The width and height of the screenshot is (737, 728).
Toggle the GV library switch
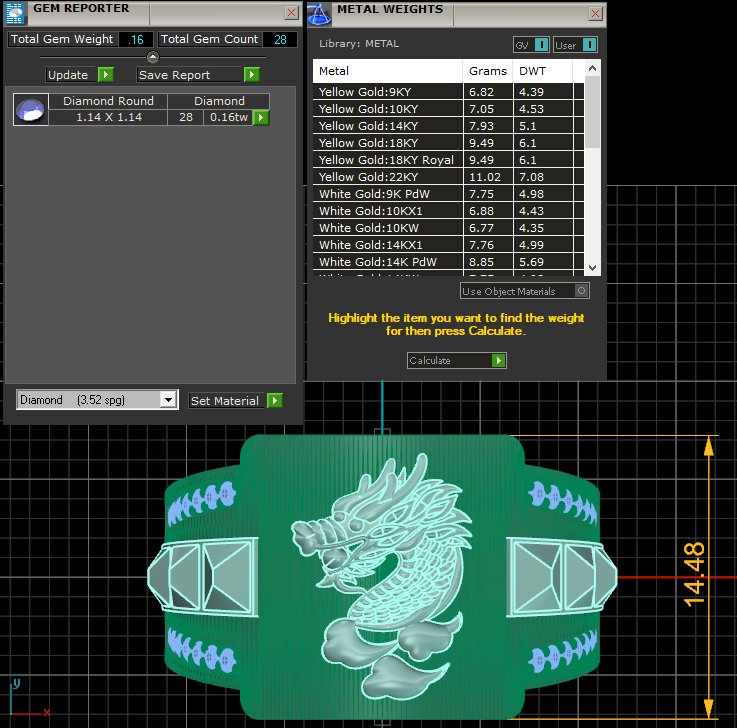(542, 45)
